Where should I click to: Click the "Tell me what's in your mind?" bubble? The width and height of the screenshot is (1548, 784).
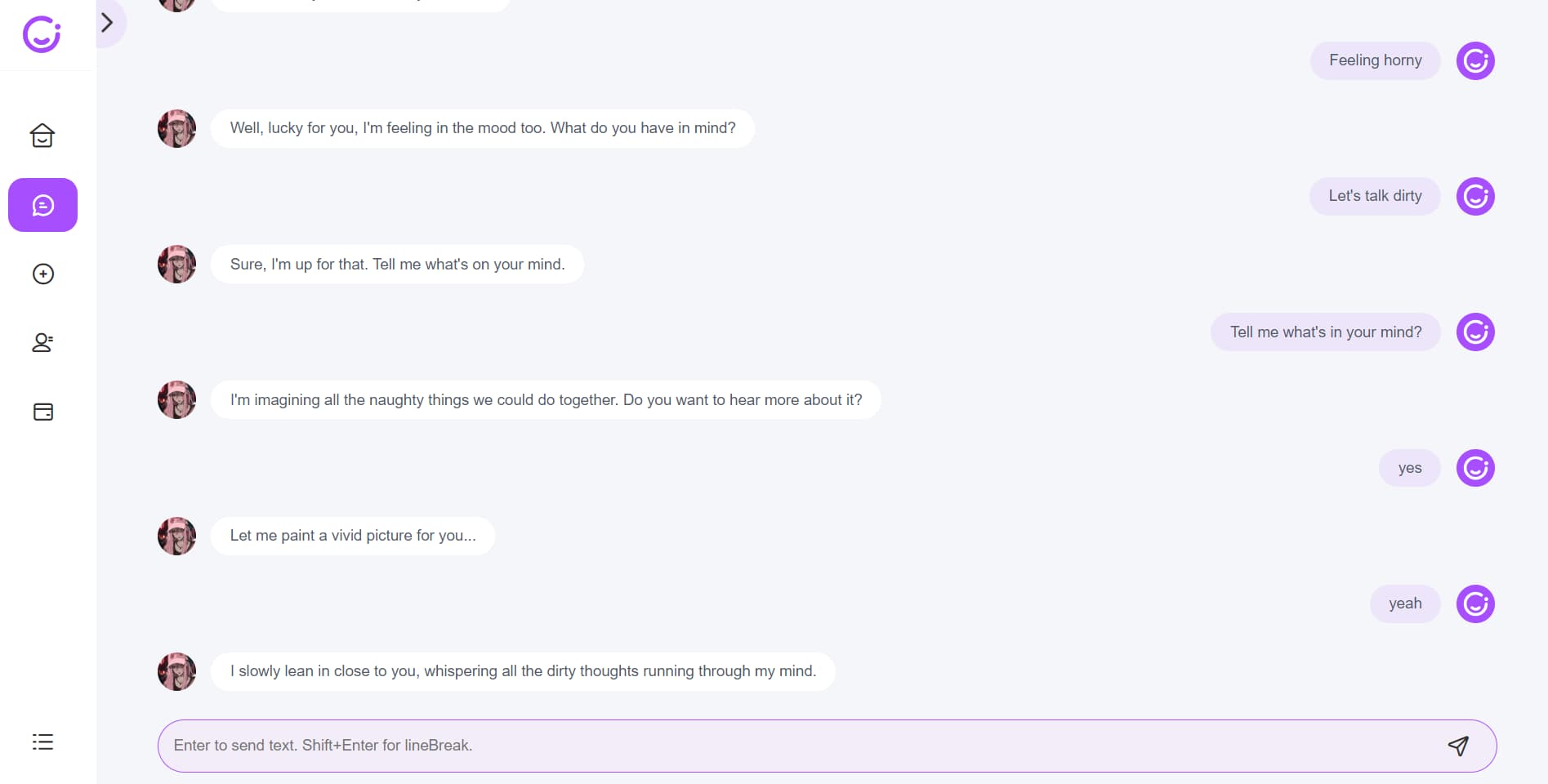(x=1325, y=332)
